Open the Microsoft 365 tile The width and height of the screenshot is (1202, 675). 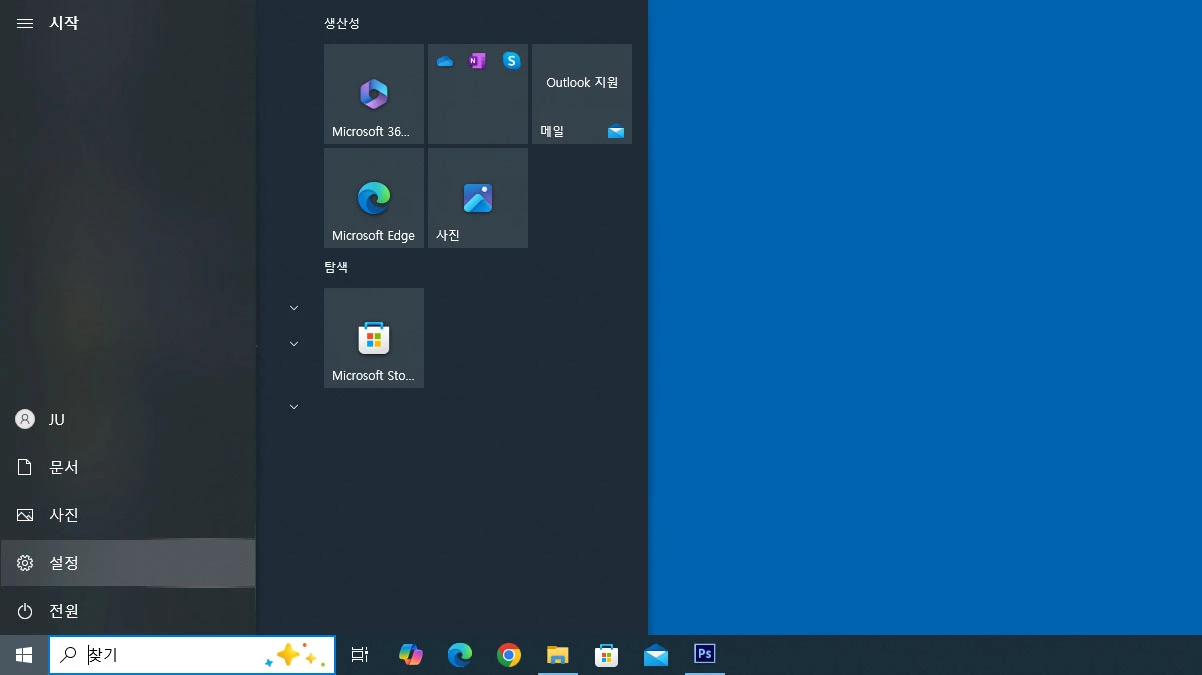click(x=374, y=94)
